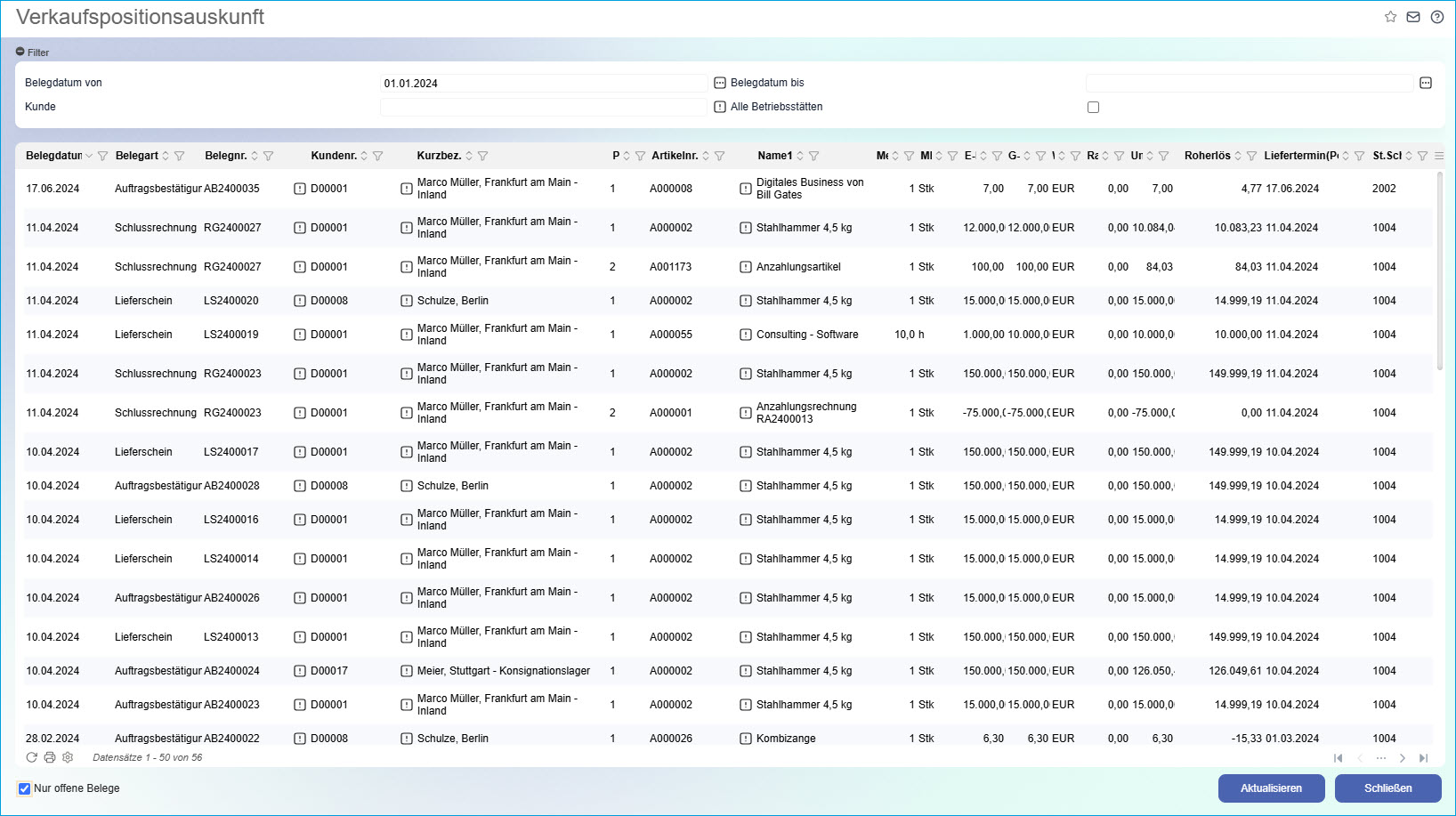Open article info icon for Kombizange
1456x816 pixels.
click(x=746, y=739)
